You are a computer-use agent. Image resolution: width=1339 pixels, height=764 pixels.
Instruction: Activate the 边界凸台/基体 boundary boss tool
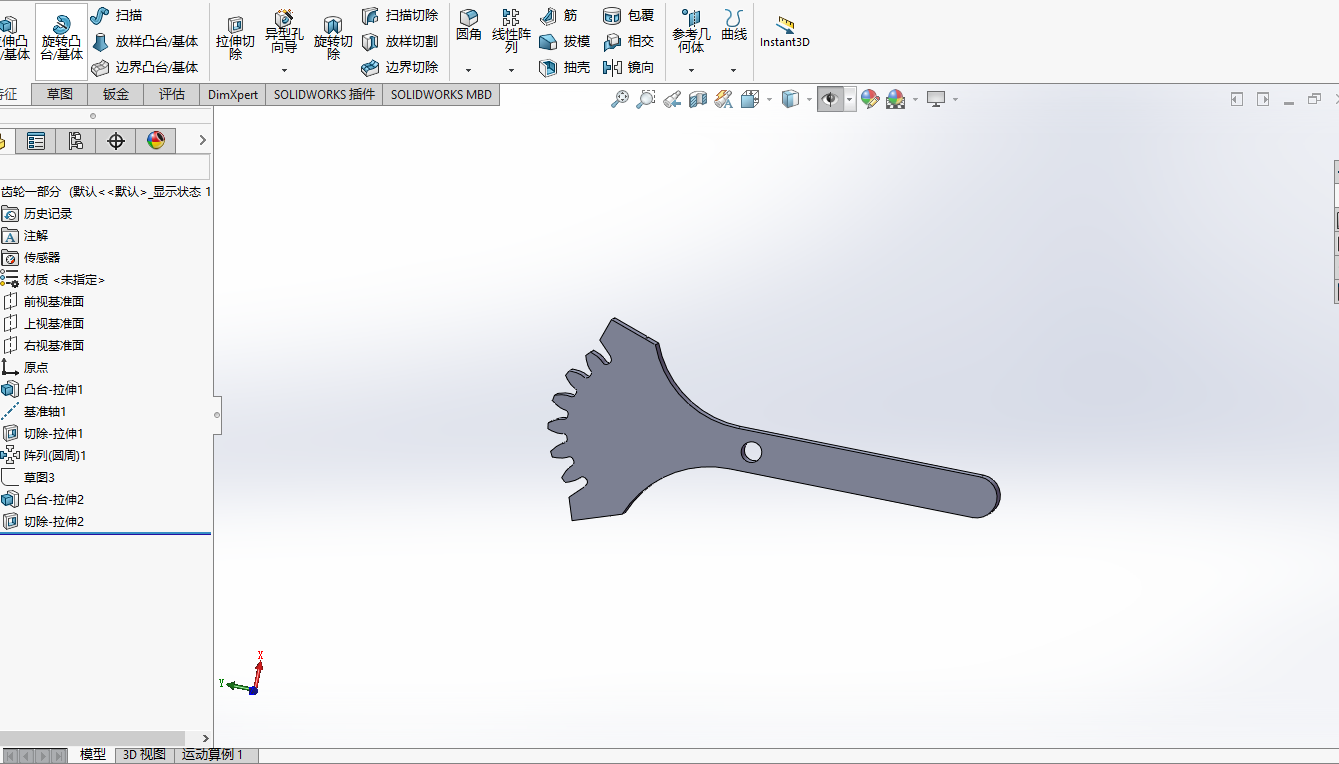pos(145,67)
